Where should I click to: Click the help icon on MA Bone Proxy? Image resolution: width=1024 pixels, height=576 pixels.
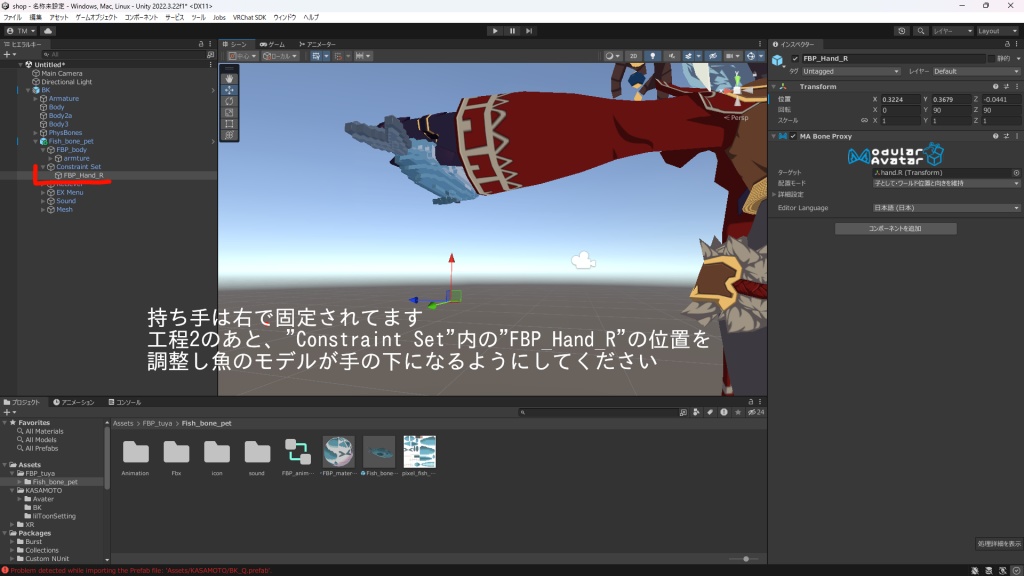[x=996, y=137]
